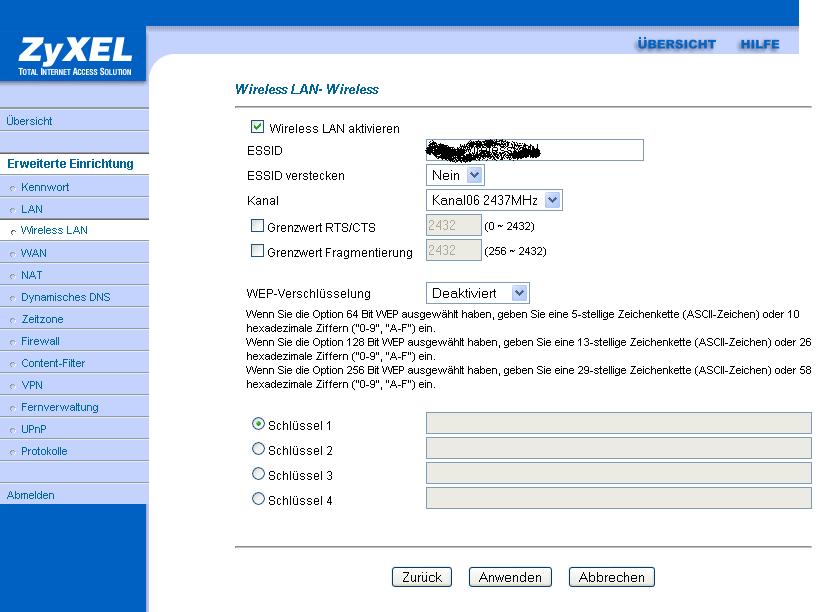Viewport: 826px width, 612px height.
Task: Open WAN settings page
Action: point(33,253)
